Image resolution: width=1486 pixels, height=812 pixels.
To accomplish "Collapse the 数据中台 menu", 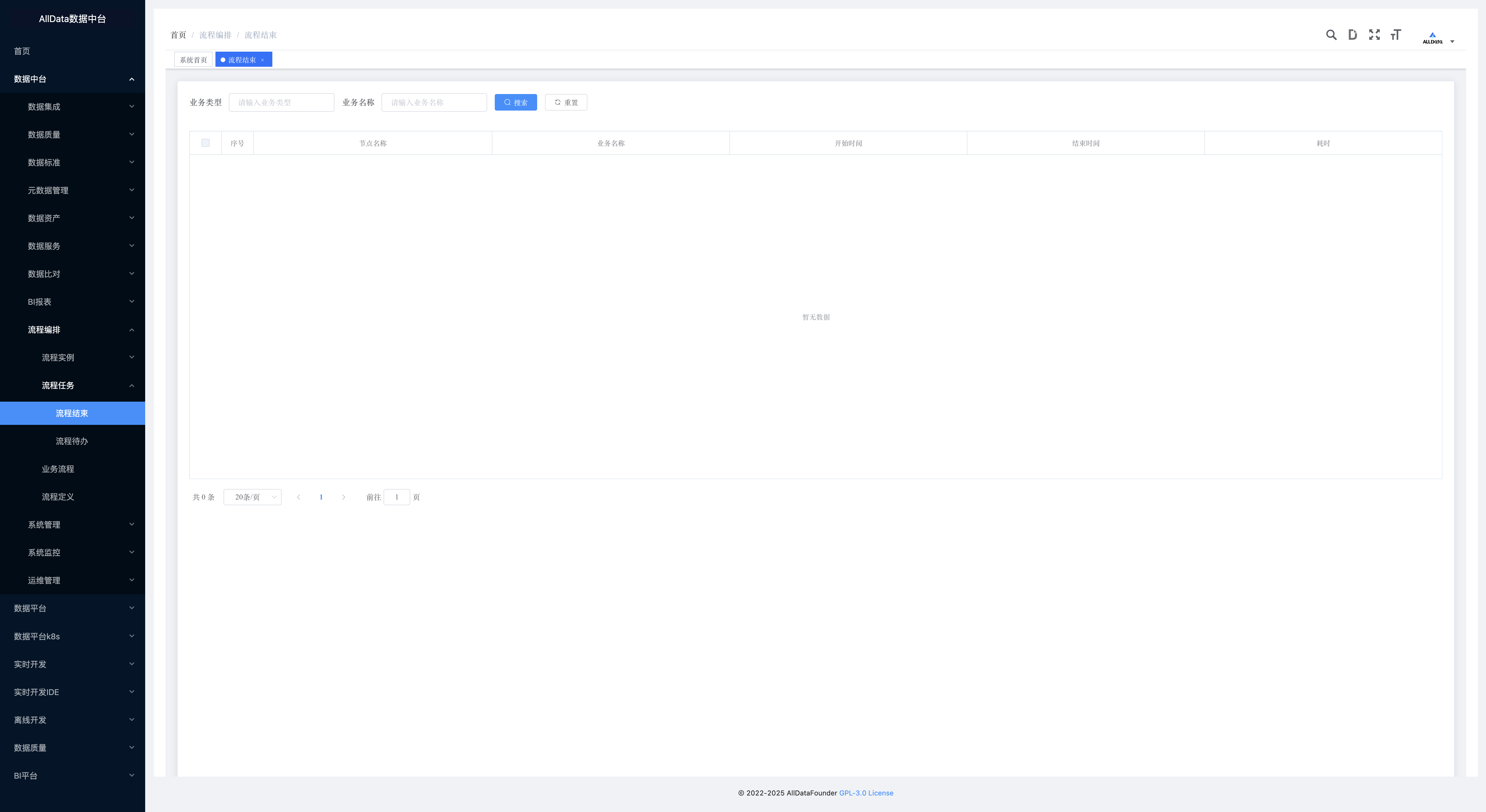I will (73, 79).
